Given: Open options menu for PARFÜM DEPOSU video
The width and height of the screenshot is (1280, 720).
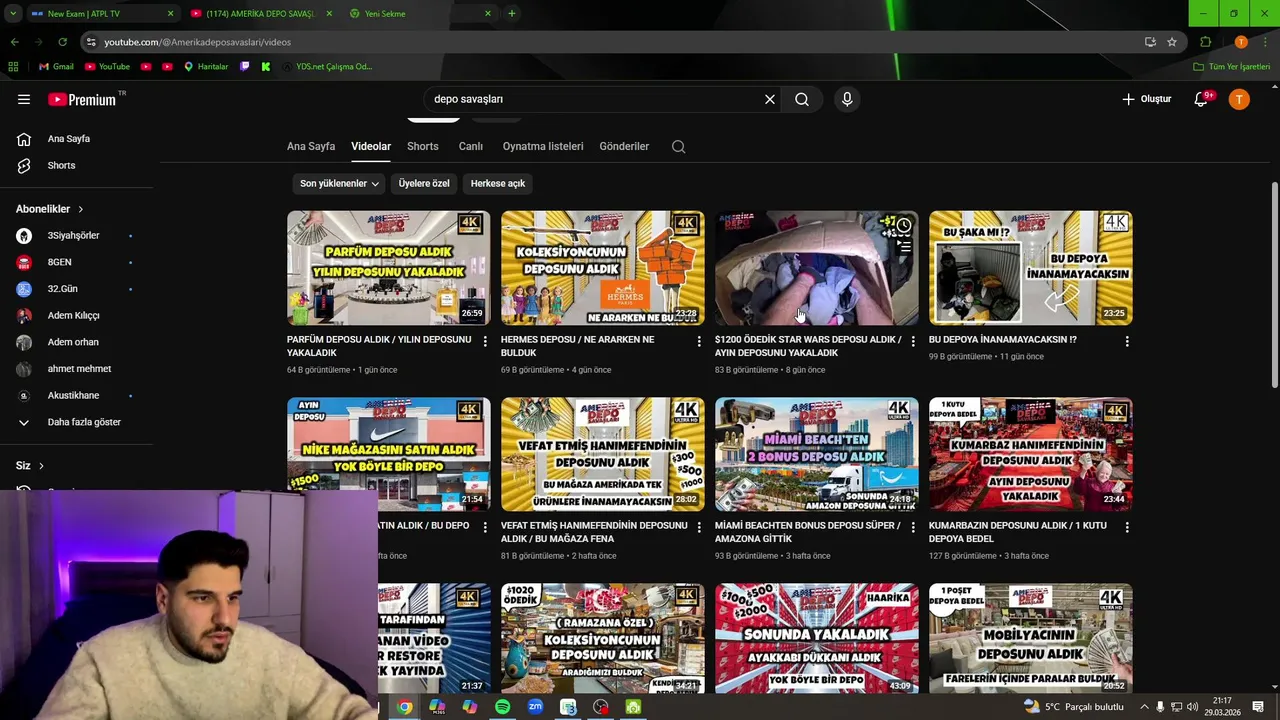Looking at the screenshot, I should pos(485,341).
